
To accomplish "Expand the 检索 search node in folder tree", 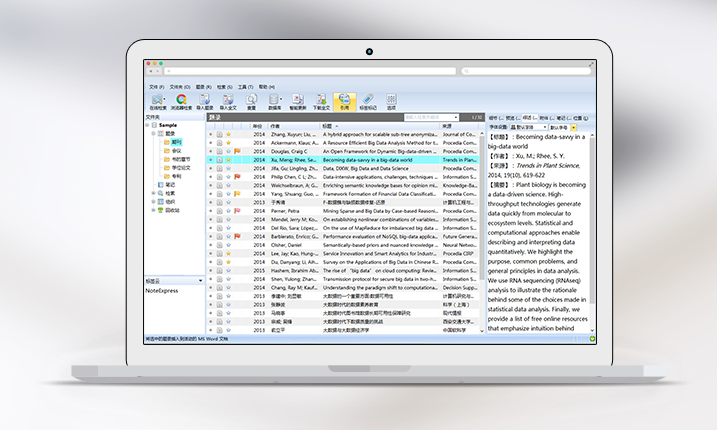I will click(x=153, y=193).
